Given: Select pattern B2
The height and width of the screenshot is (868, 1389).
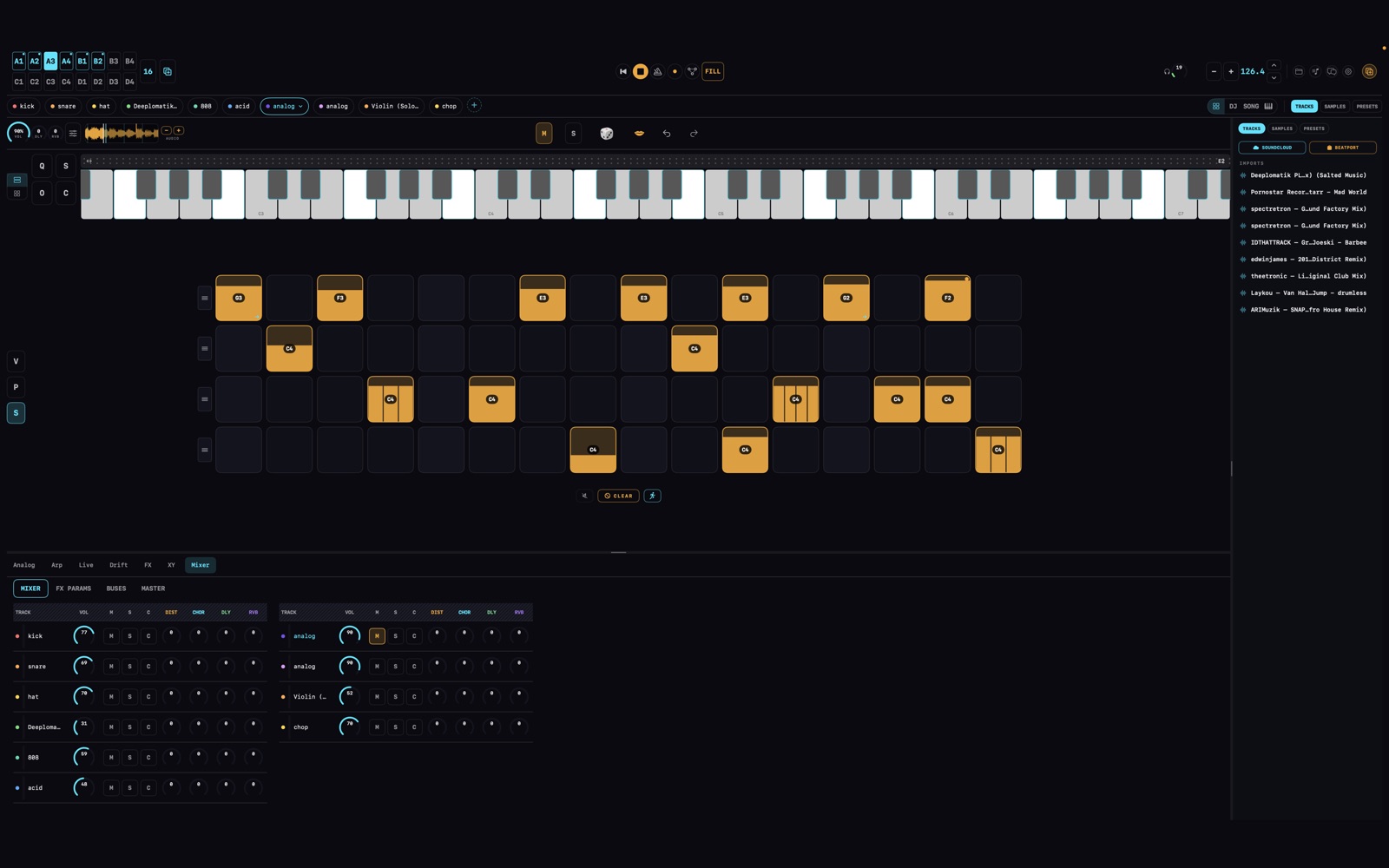Looking at the screenshot, I should [x=98, y=61].
